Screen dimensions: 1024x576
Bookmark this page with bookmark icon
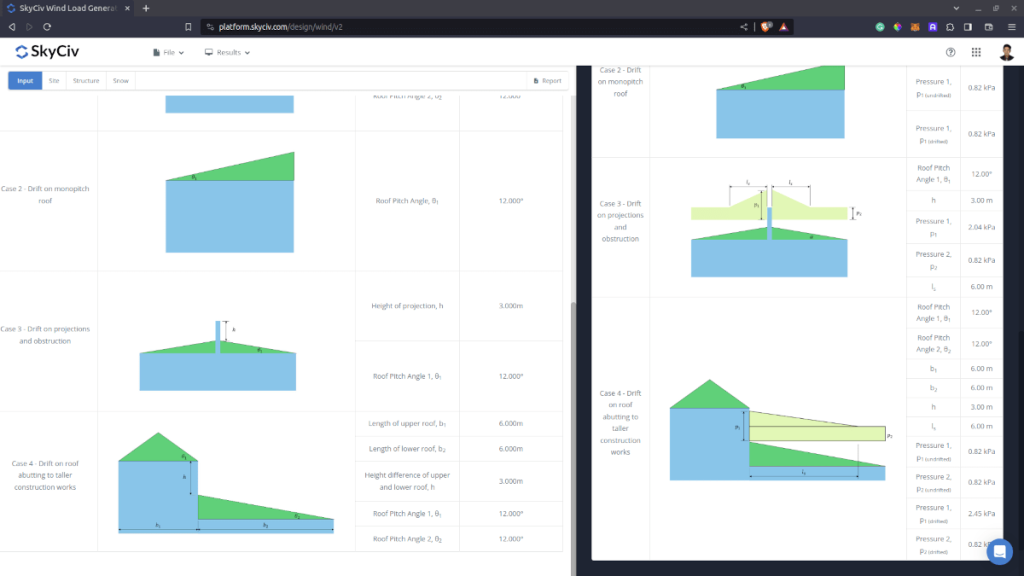click(188, 27)
